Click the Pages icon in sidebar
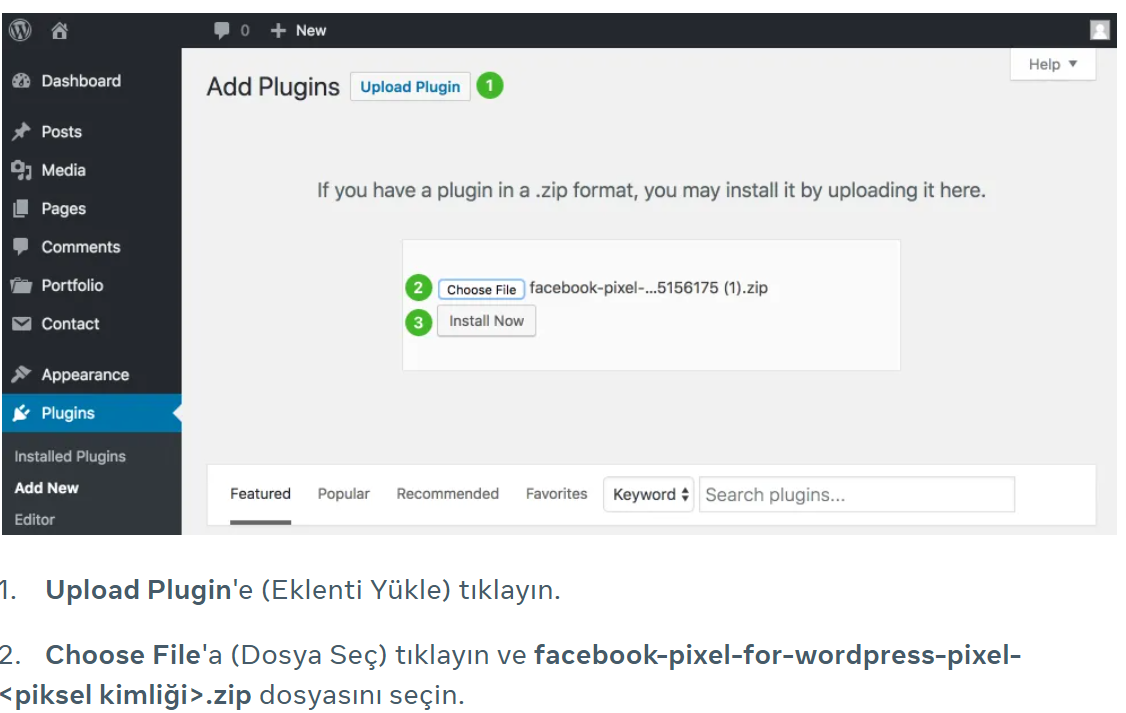 pyautogui.click(x=22, y=208)
